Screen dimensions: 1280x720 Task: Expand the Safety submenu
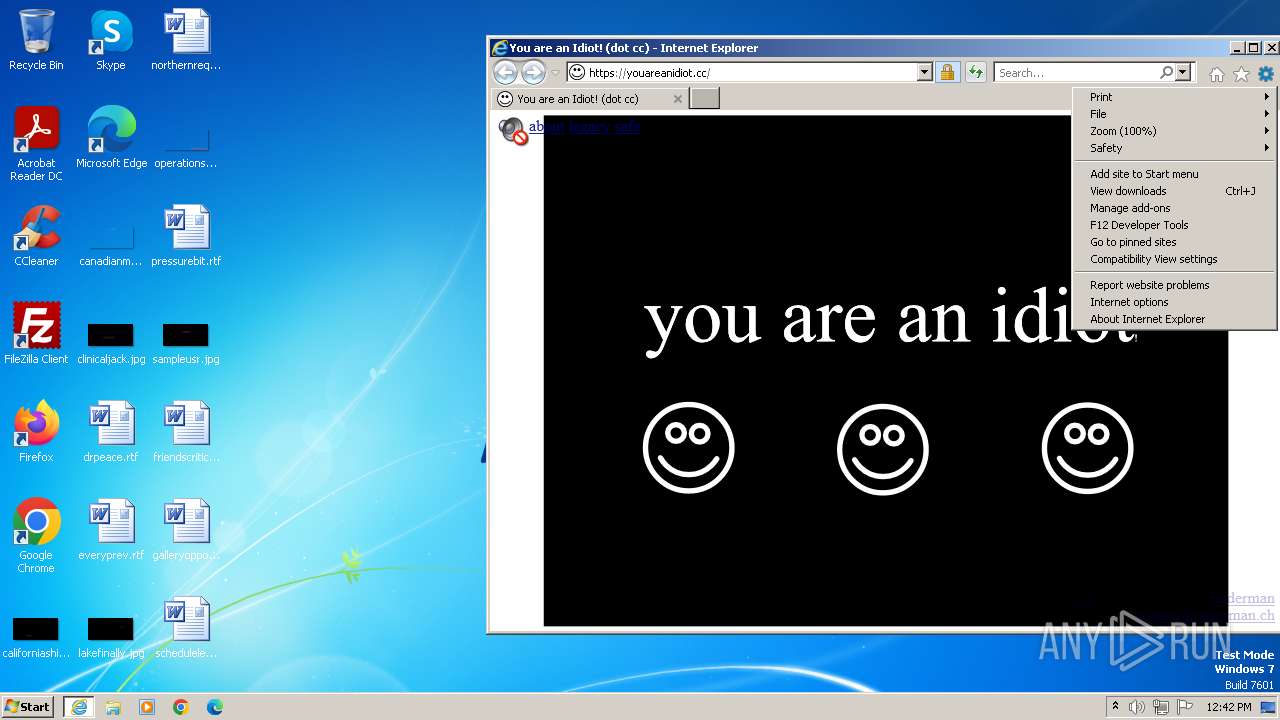coord(1174,148)
